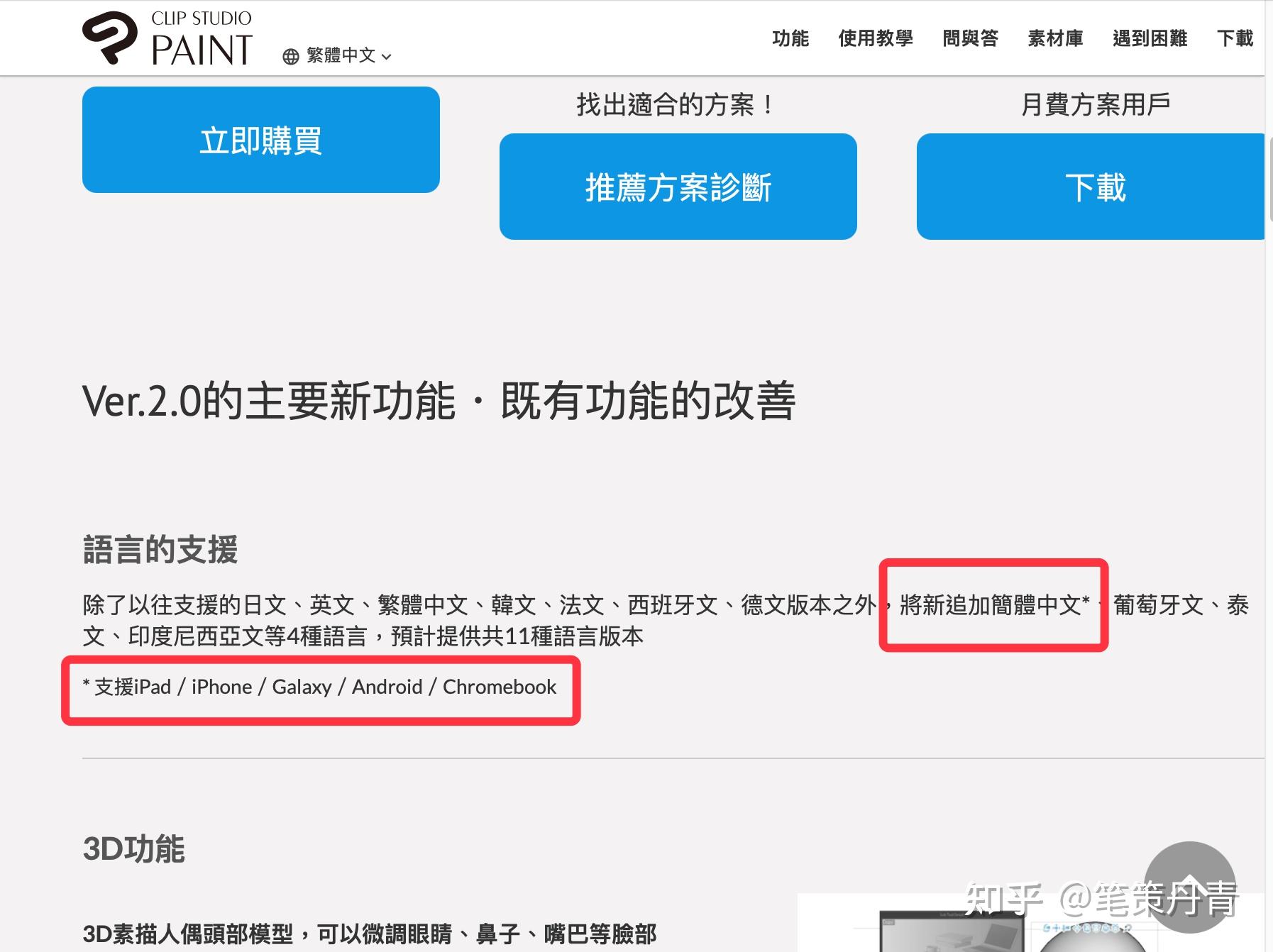Click the Ver.2.0的主要新功能 heading
Screen dimensions: 1273x952
coord(439,401)
